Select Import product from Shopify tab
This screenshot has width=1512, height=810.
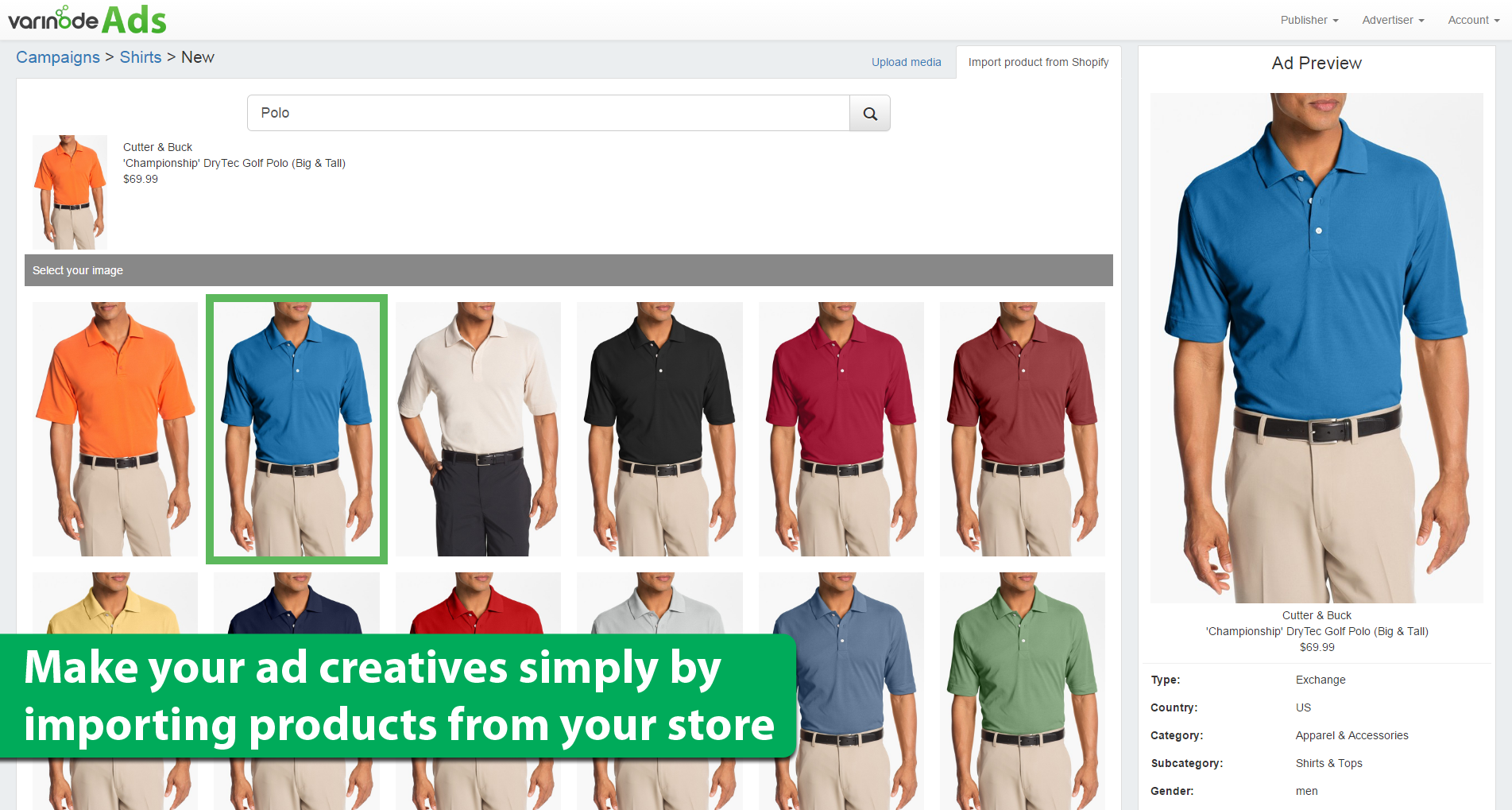click(1038, 62)
